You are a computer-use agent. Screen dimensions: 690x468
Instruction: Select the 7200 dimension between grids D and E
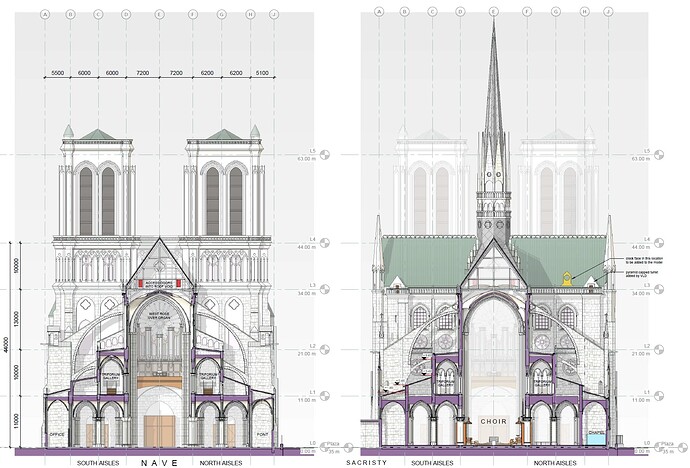(x=143, y=73)
